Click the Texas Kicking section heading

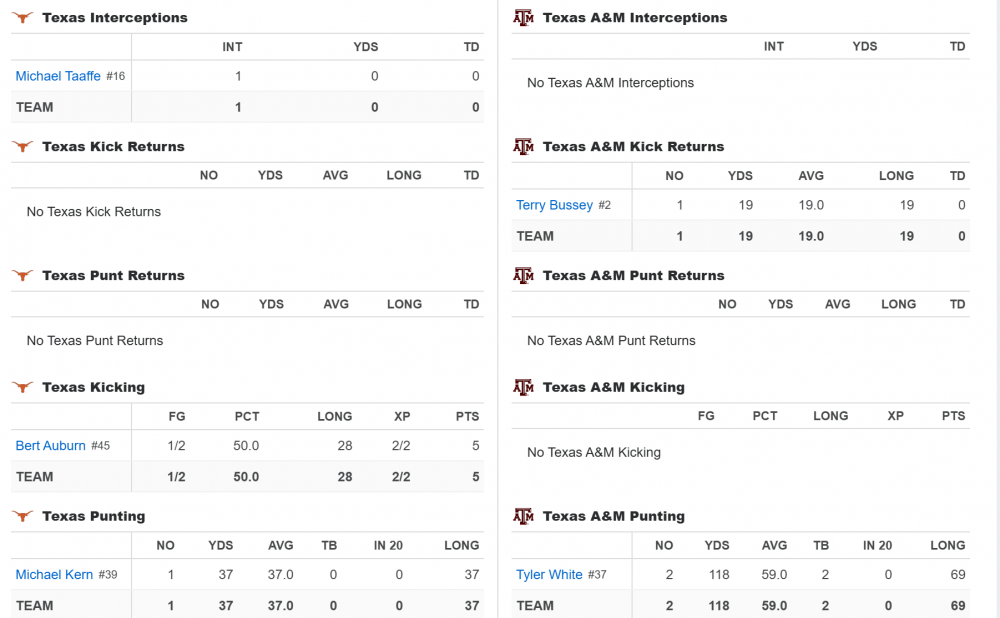[93, 388]
